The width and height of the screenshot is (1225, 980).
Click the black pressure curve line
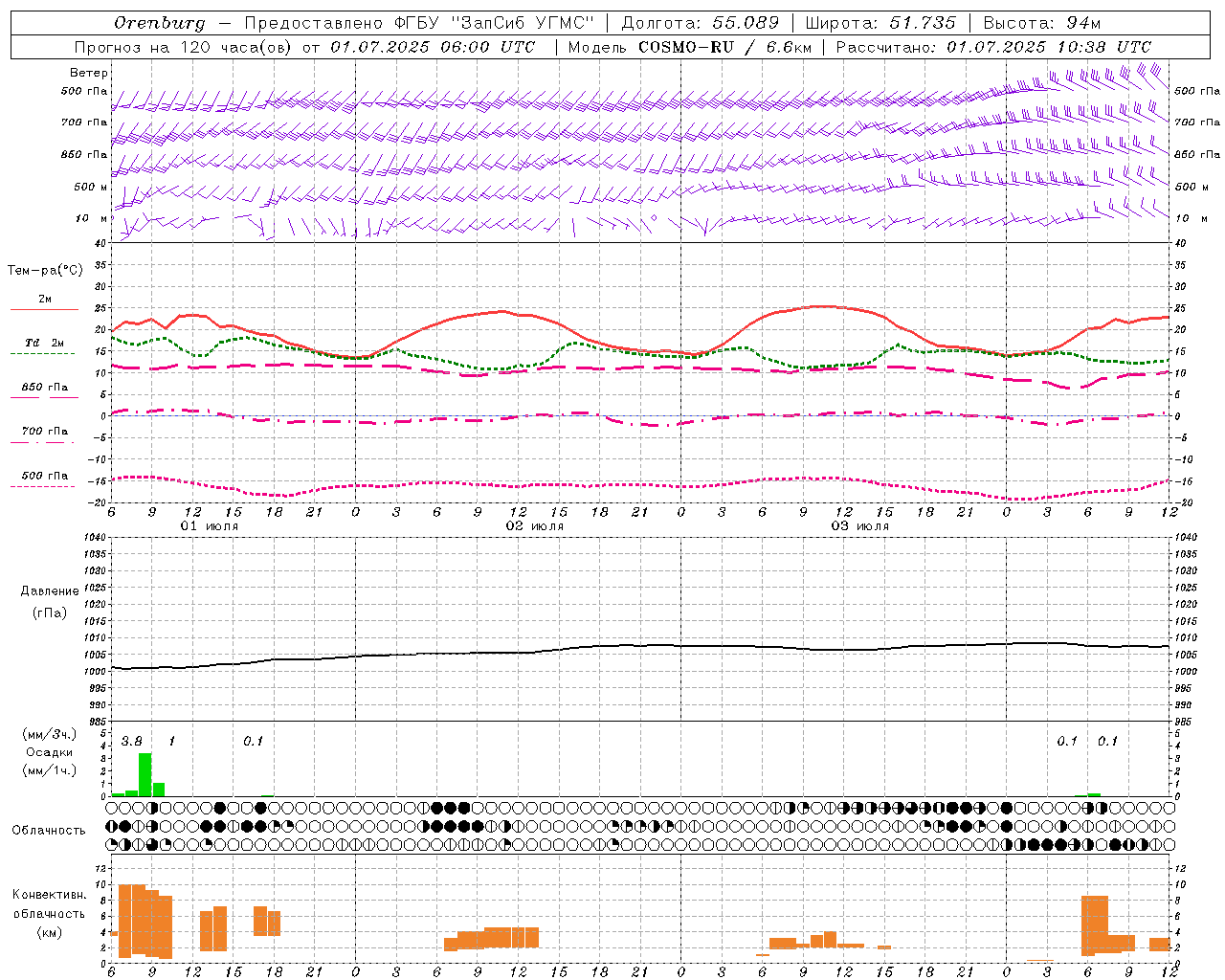(641, 645)
